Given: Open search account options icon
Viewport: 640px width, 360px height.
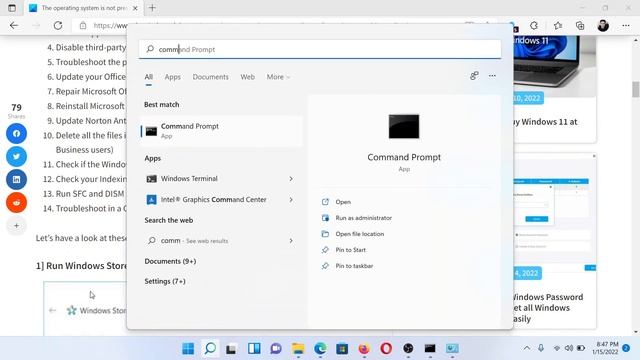Looking at the screenshot, I should tap(474, 76).
